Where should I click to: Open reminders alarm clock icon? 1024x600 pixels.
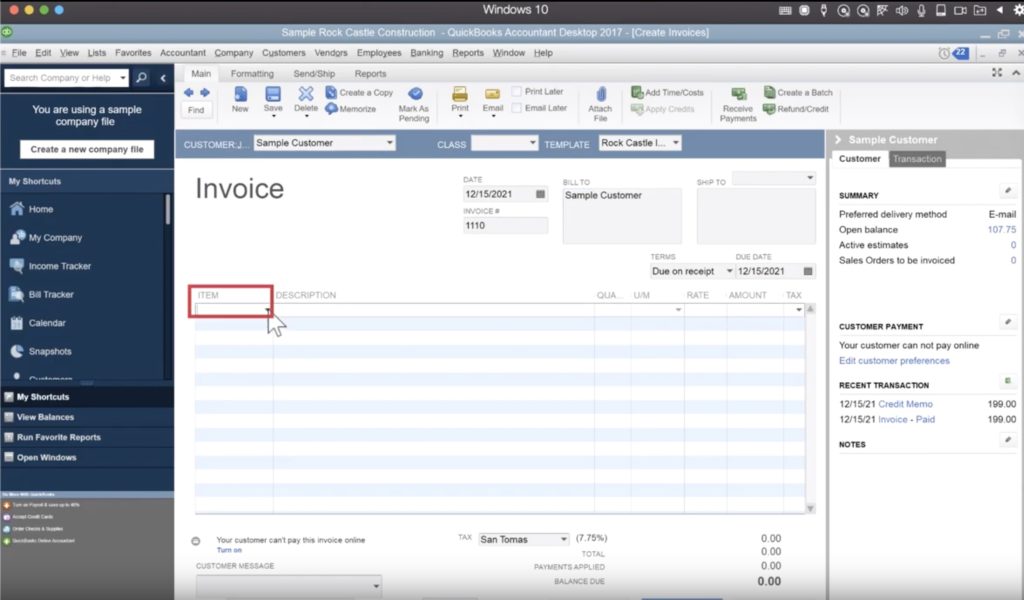pyautogui.click(x=944, y=54)
